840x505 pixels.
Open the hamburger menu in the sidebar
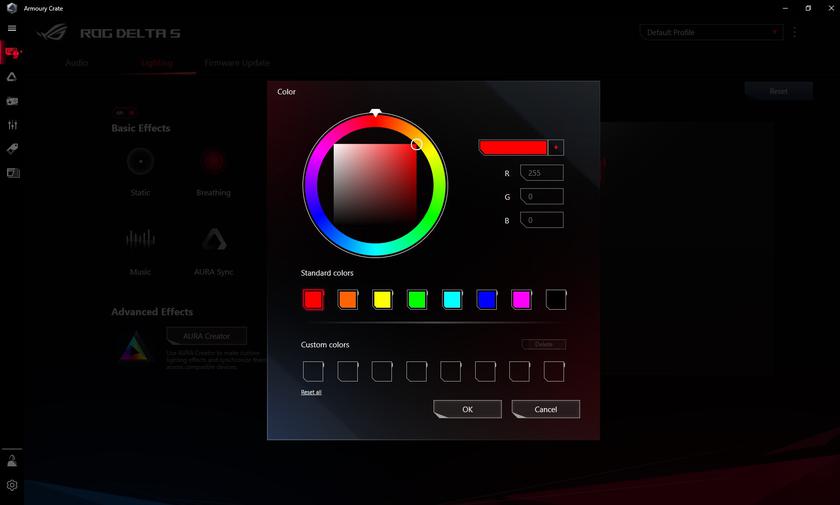[12, 28]
